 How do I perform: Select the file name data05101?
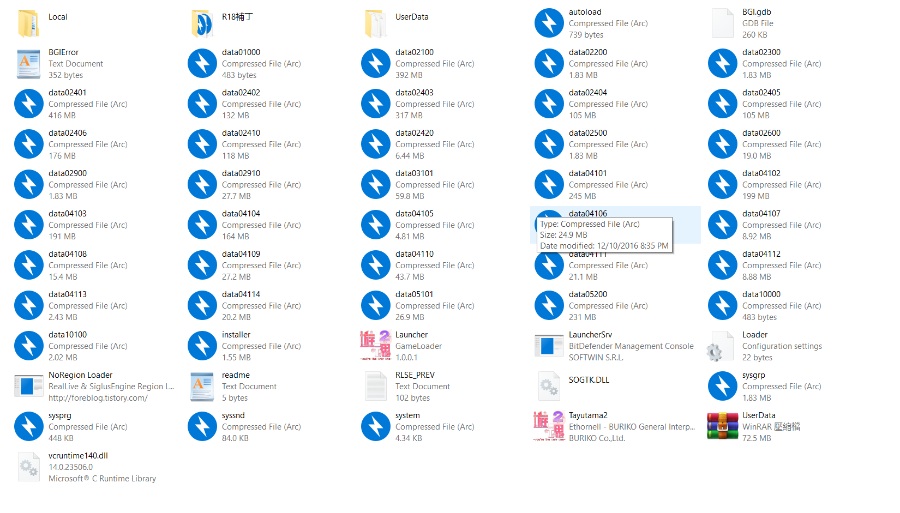414,294
